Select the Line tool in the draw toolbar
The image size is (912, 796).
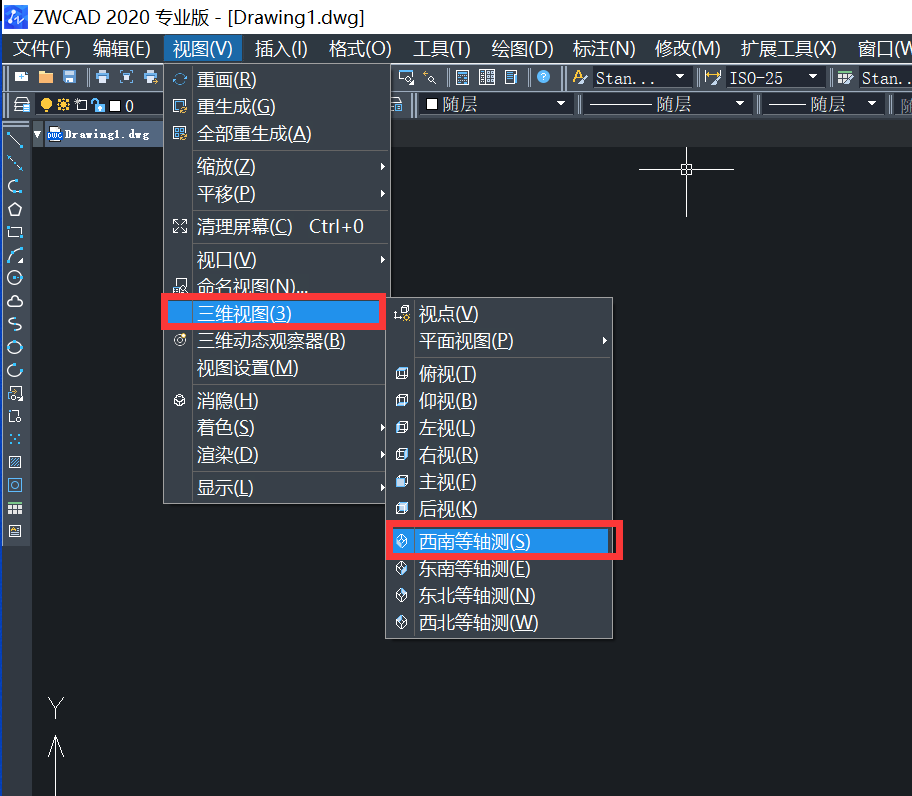pyautogui.click(x=13, y=141)
